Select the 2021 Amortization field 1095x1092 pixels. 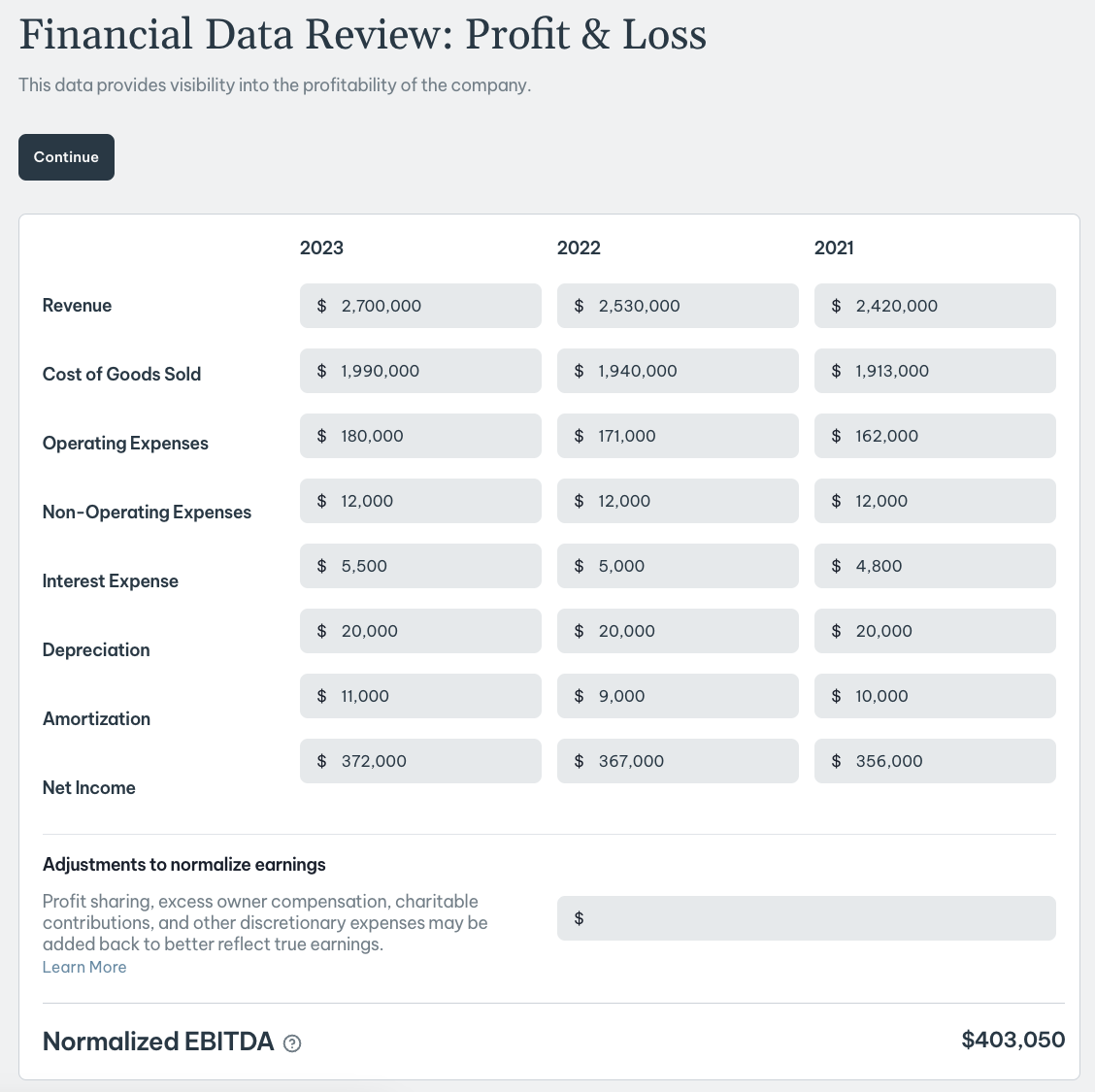(x=935, y=695)
